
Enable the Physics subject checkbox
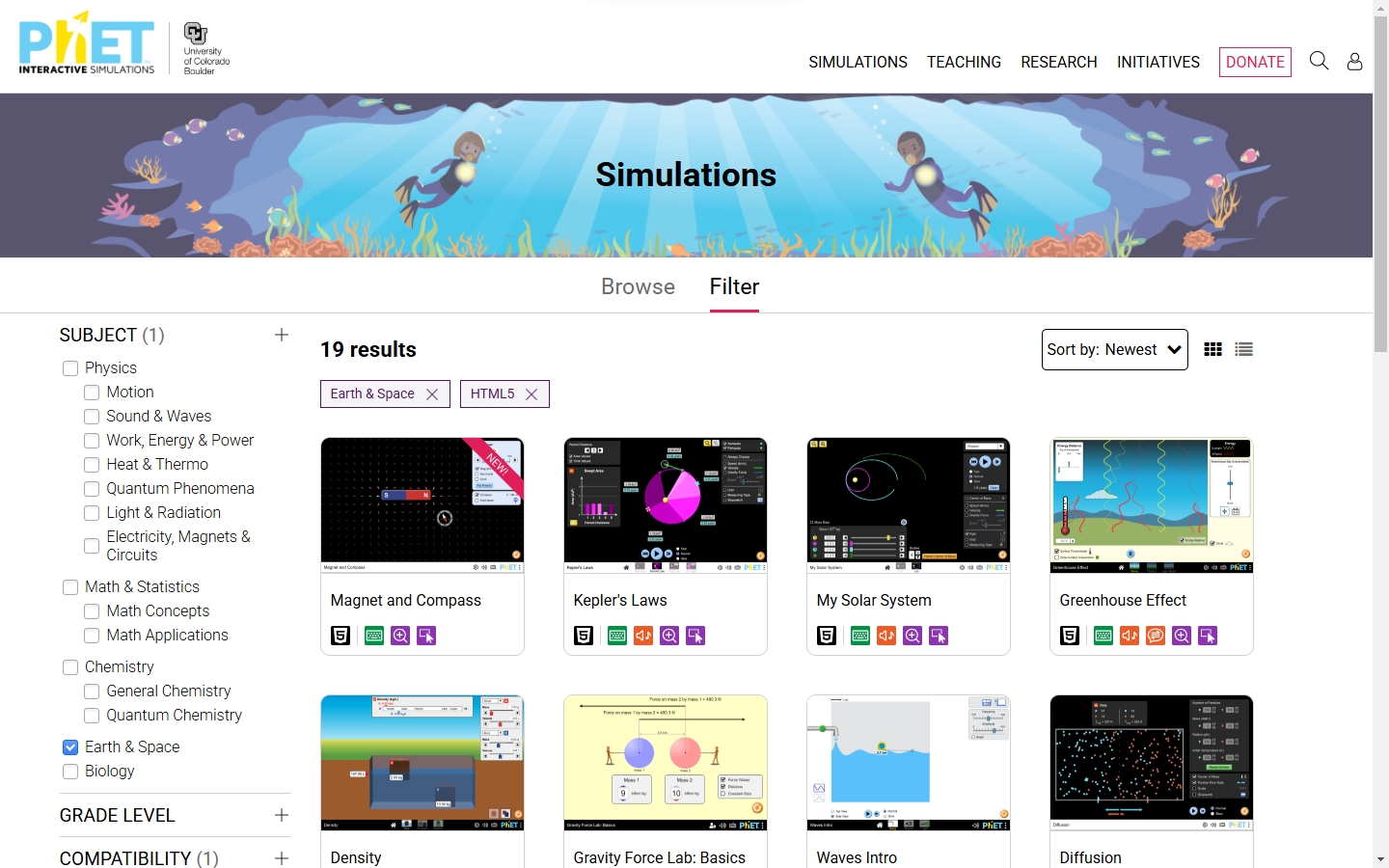(x=70, y=368)
